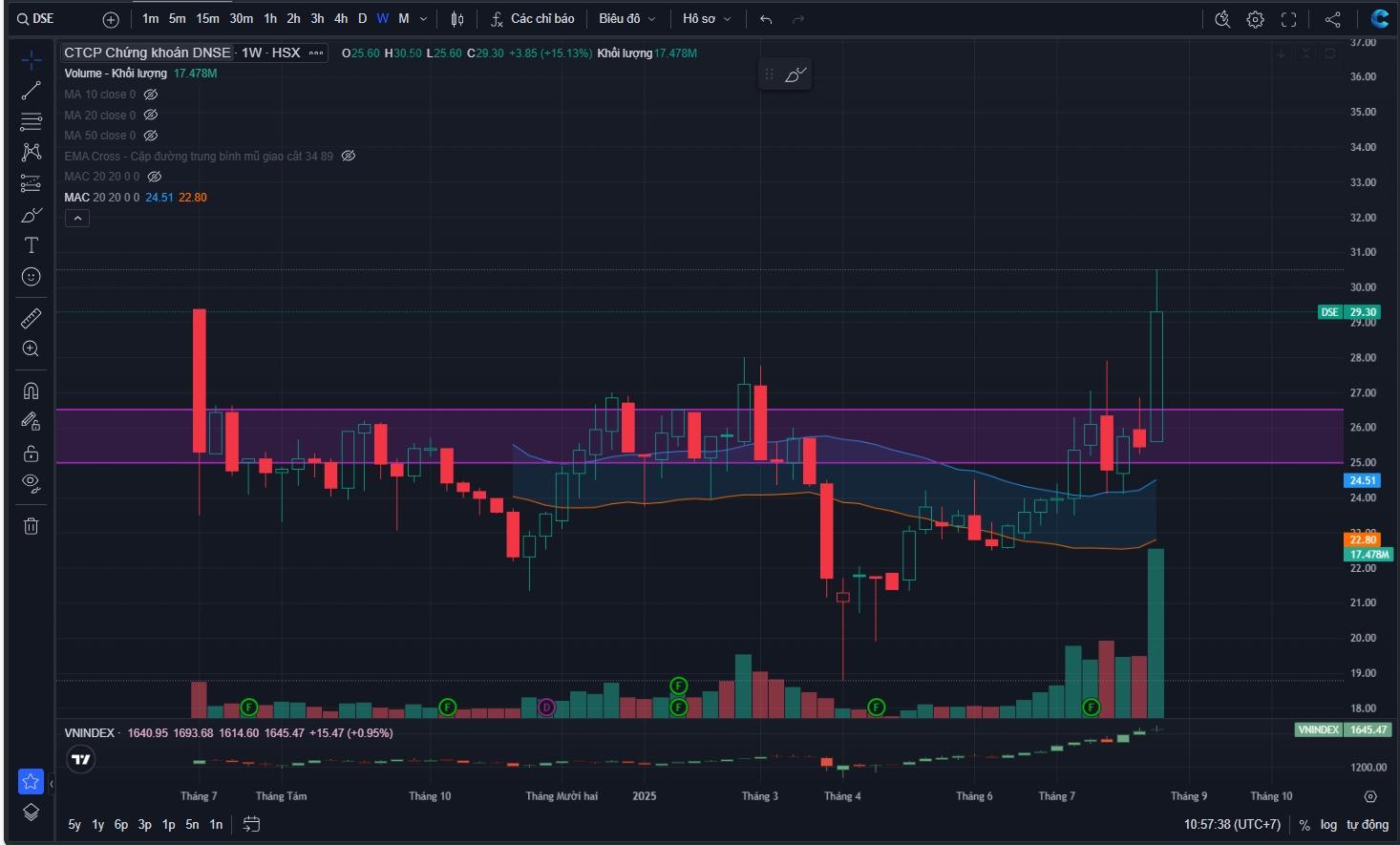Select the trend line drawing tool
This screenshot has width=1400, height=845.
click(31, 91)
